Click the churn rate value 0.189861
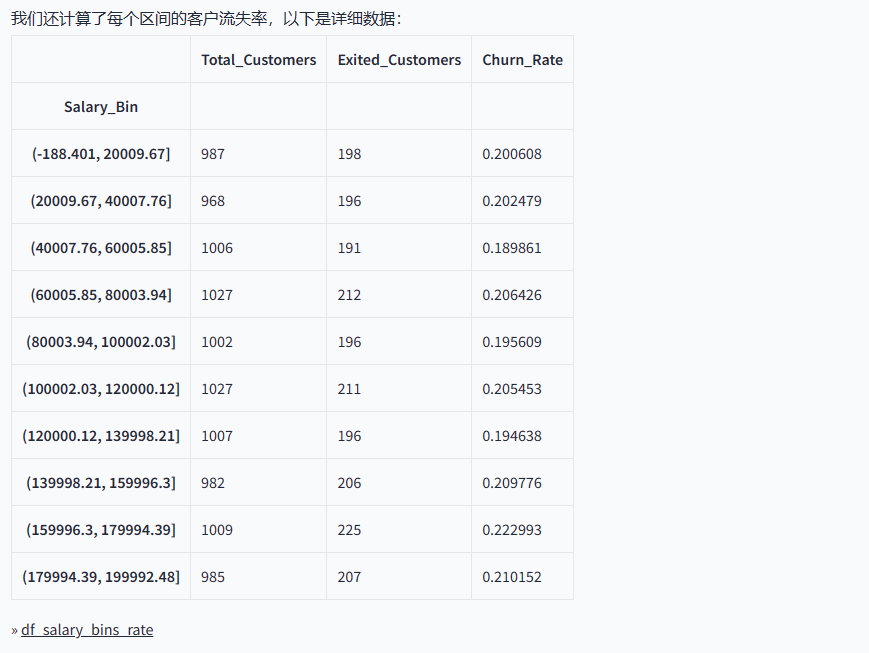 pyautogui.click(x=512, y=248)
